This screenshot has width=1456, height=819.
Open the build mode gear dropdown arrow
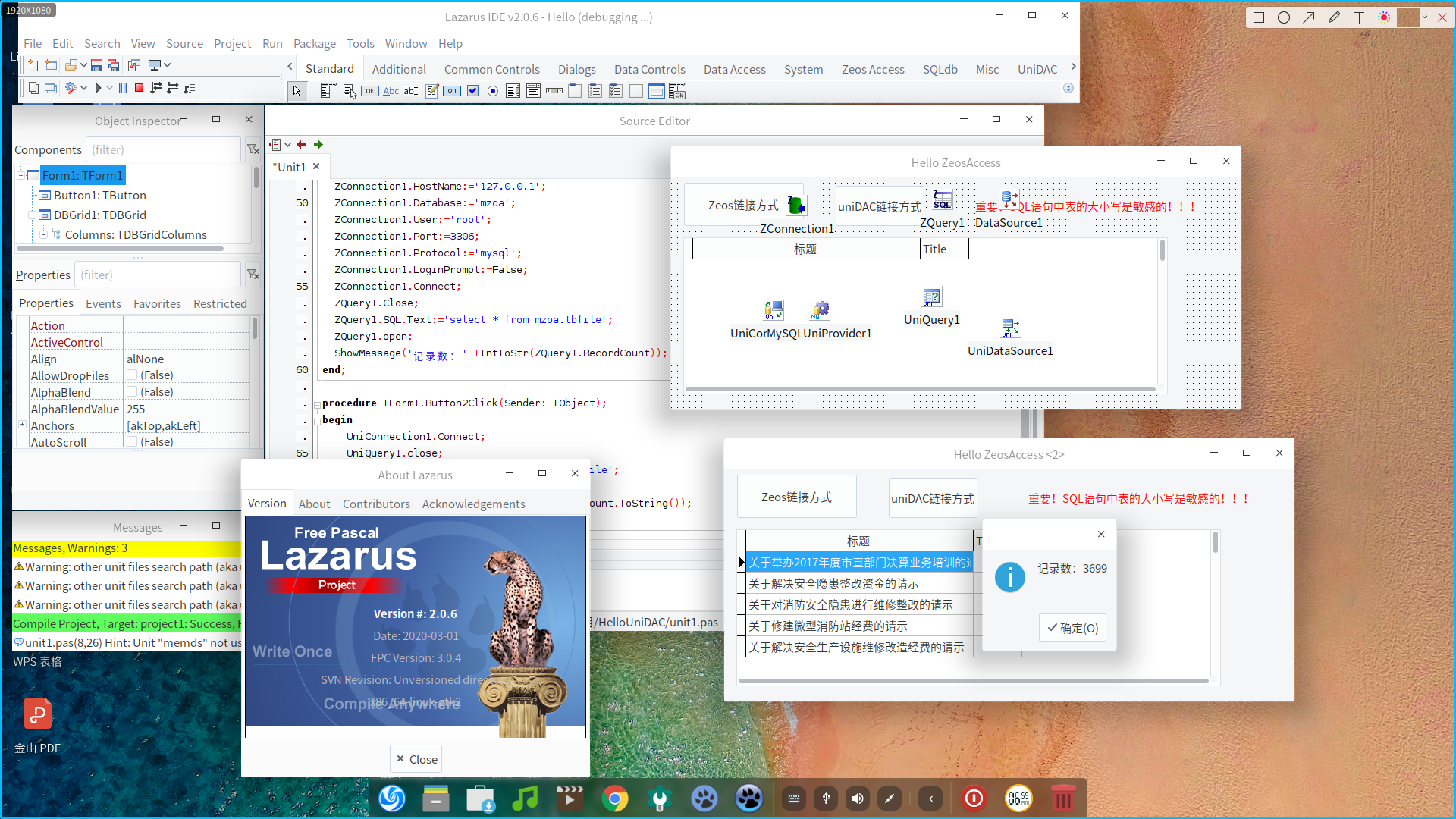(83, 88)
